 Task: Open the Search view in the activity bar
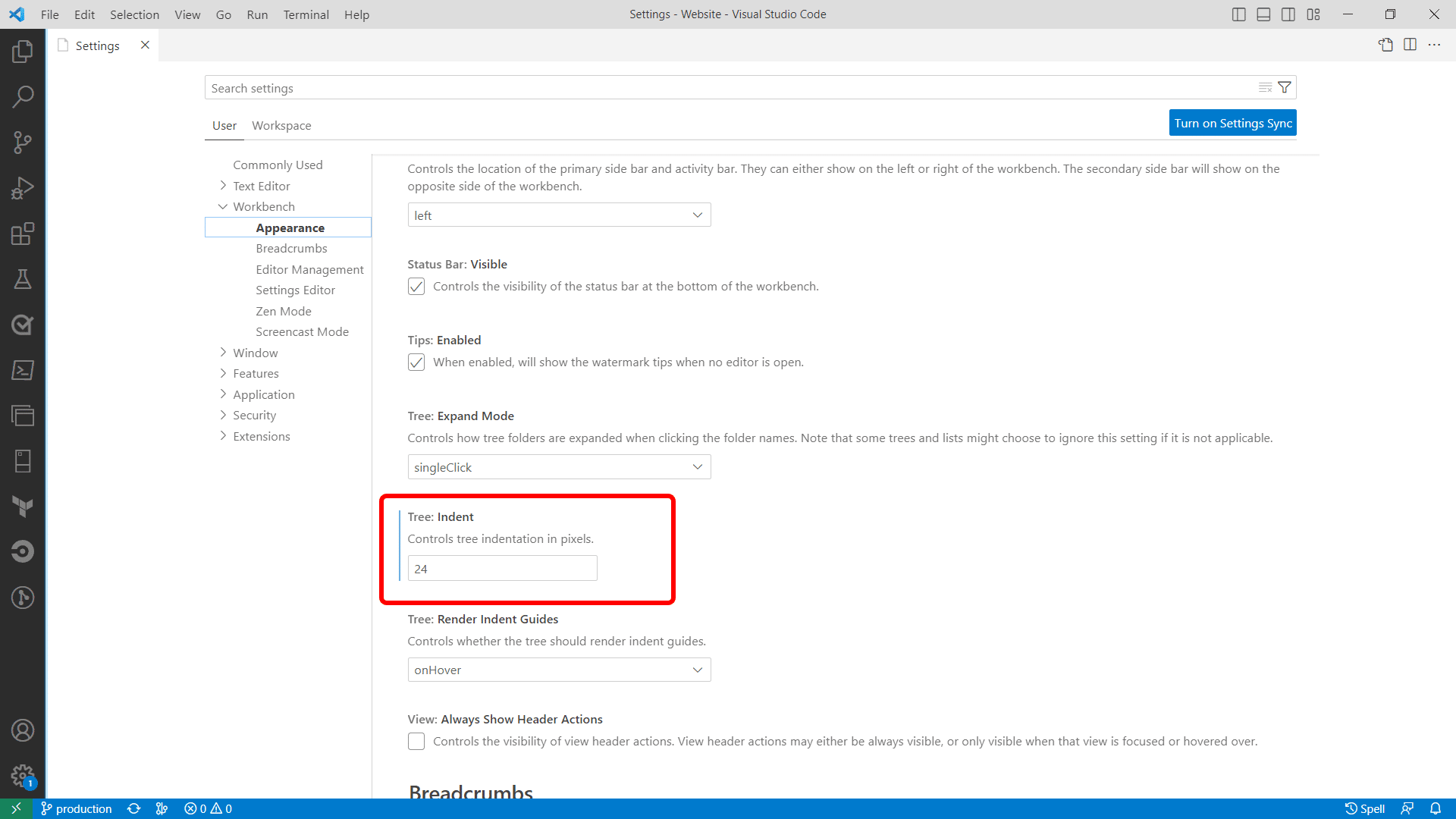(23, 97)
